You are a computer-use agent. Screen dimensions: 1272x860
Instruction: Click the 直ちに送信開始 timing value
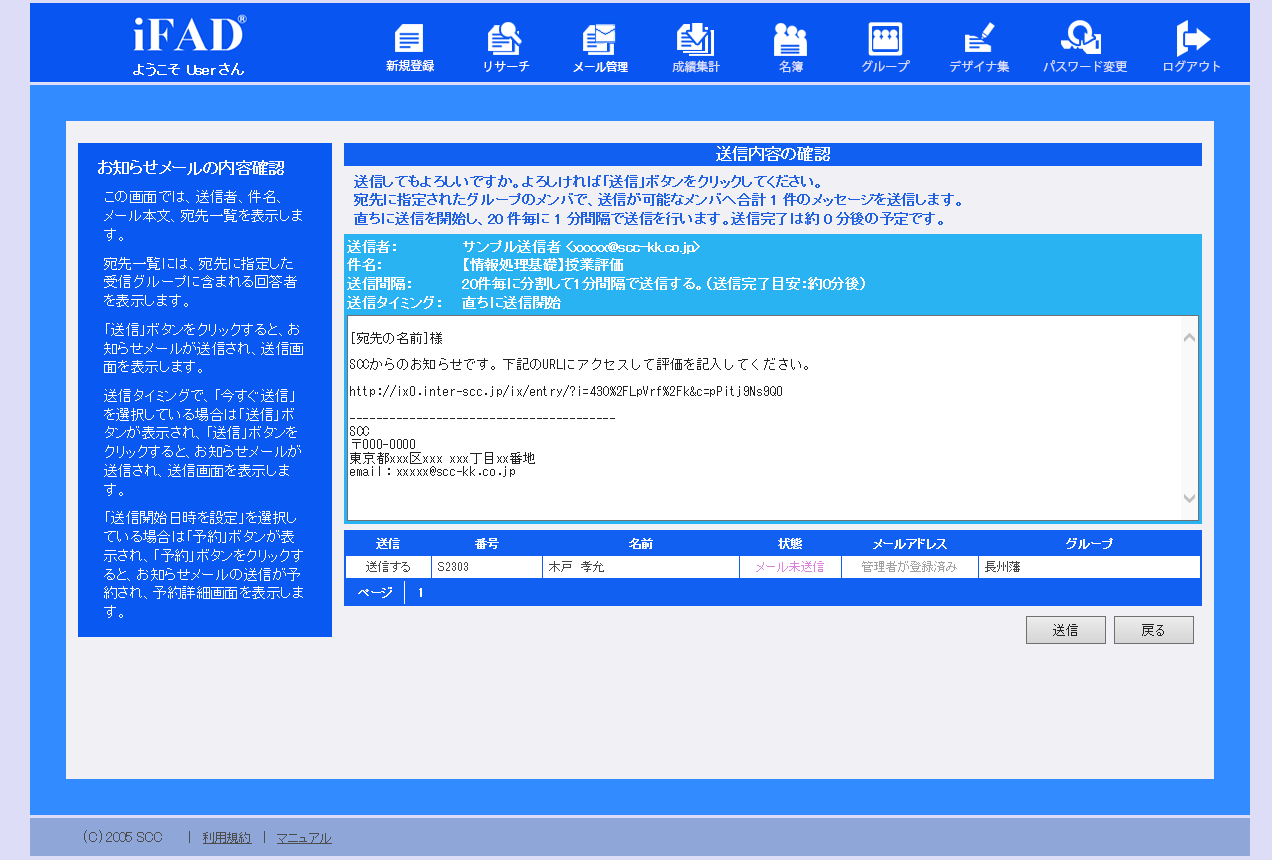point(511,303)
